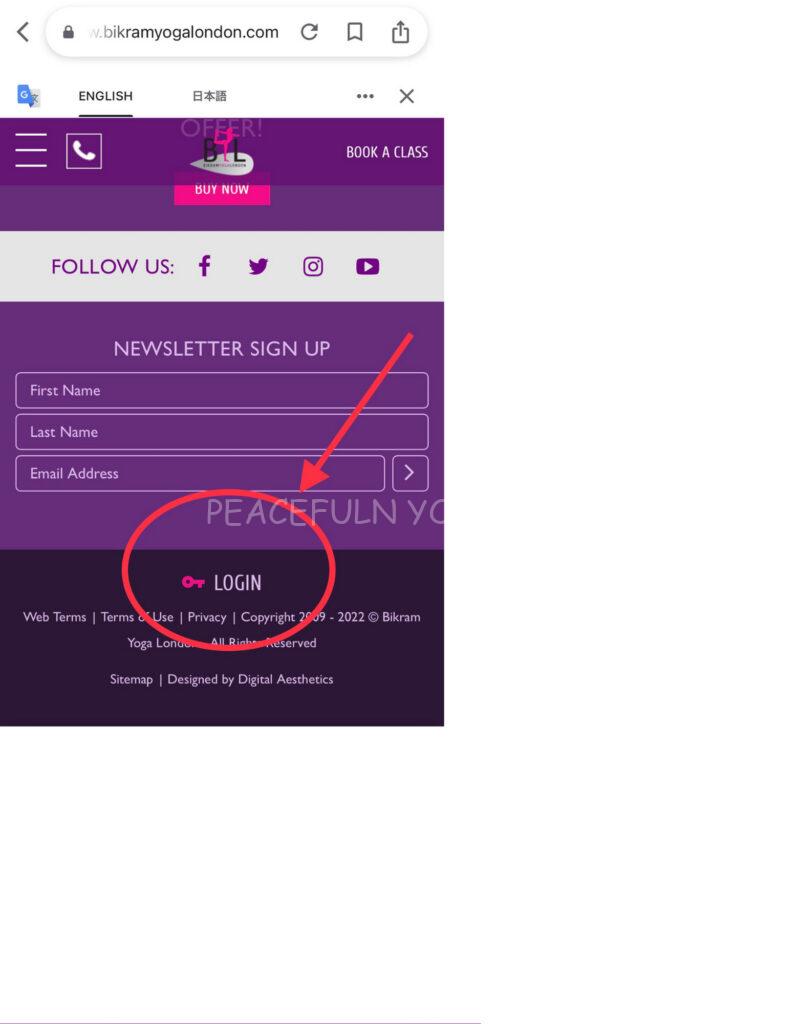Viewport: 796px width, 1024px height.
Task: Bookmark this page icon
Action: pyautogui.click(x=355, y=31)
